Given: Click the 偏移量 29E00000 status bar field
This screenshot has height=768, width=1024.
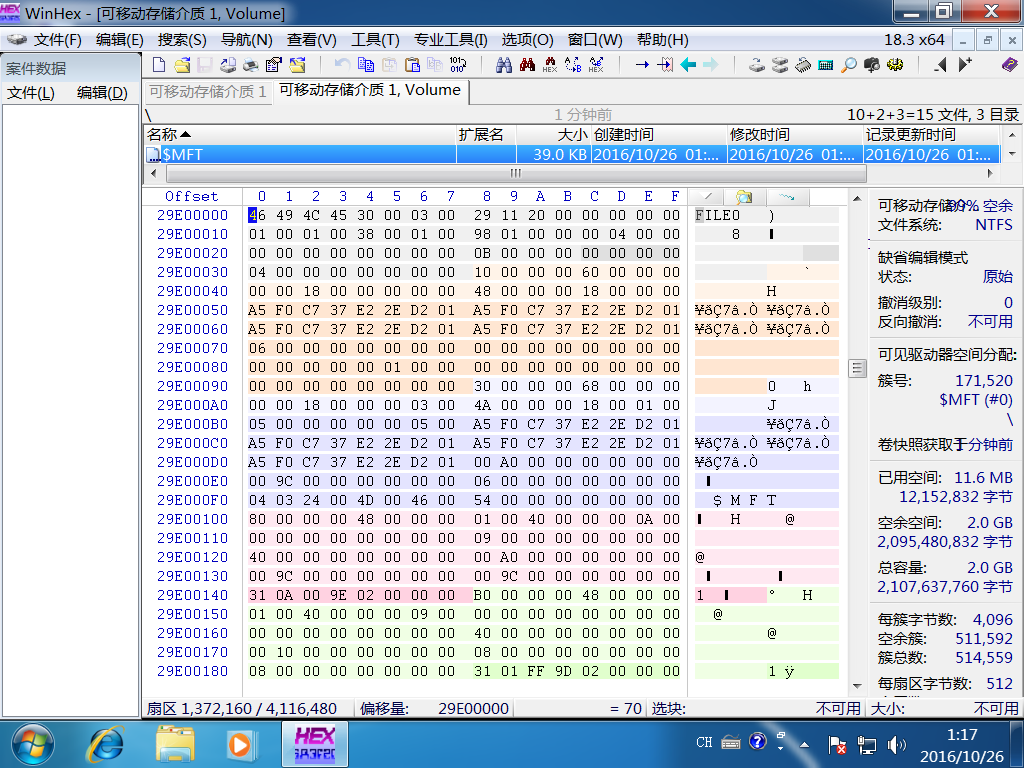Looking at the screenshot, I should [x=435, y=709].
